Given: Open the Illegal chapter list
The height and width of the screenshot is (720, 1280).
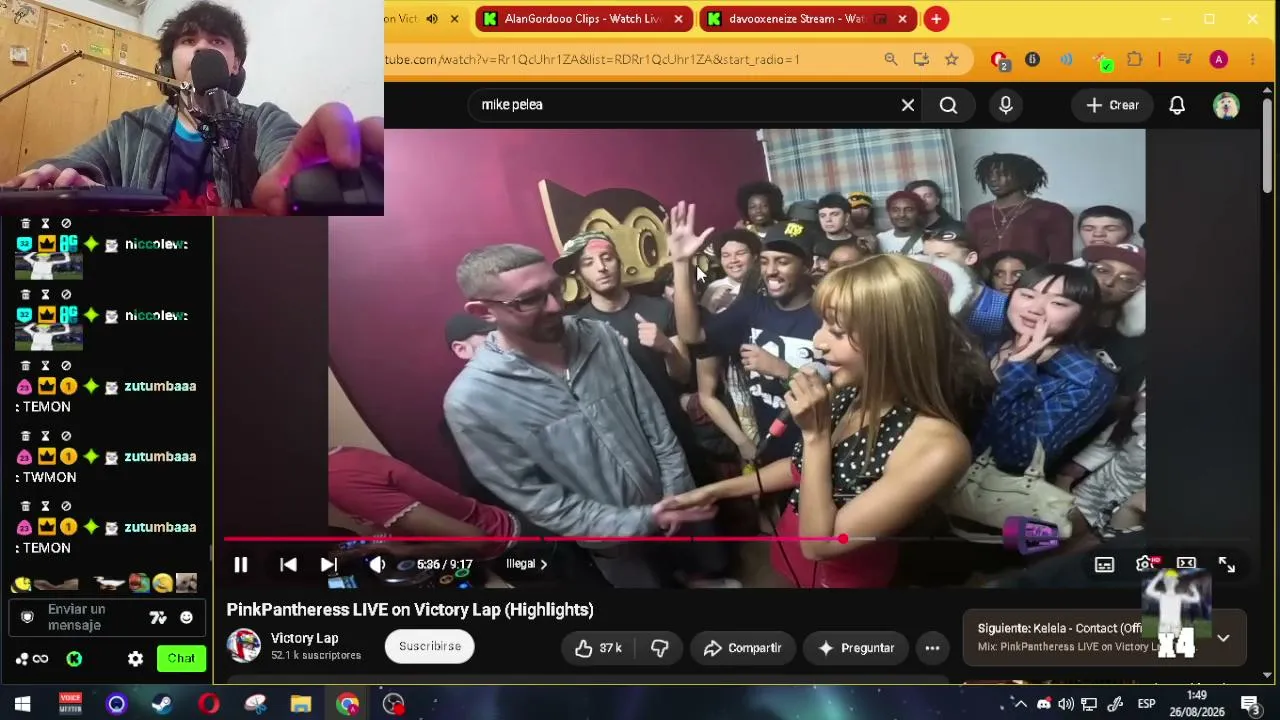Looking at the screenshot, I should tap(526, 564).
